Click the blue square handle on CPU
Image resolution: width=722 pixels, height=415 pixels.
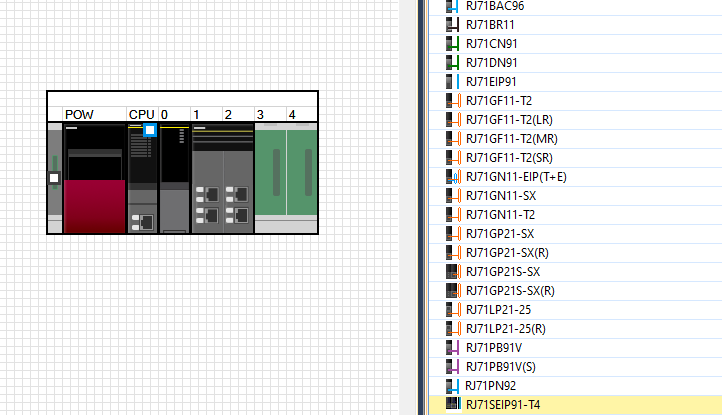coord(150,130)
